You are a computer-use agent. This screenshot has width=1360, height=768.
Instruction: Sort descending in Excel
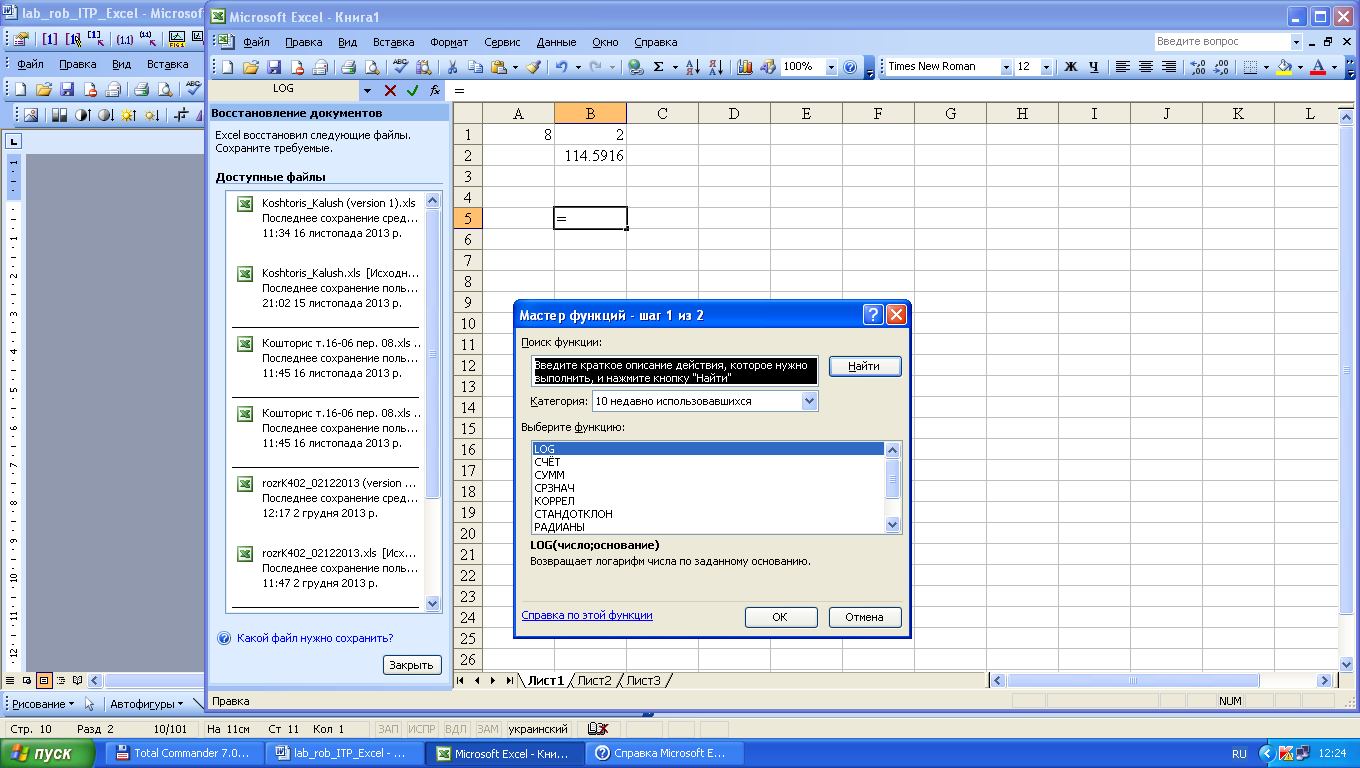(716, 67)
